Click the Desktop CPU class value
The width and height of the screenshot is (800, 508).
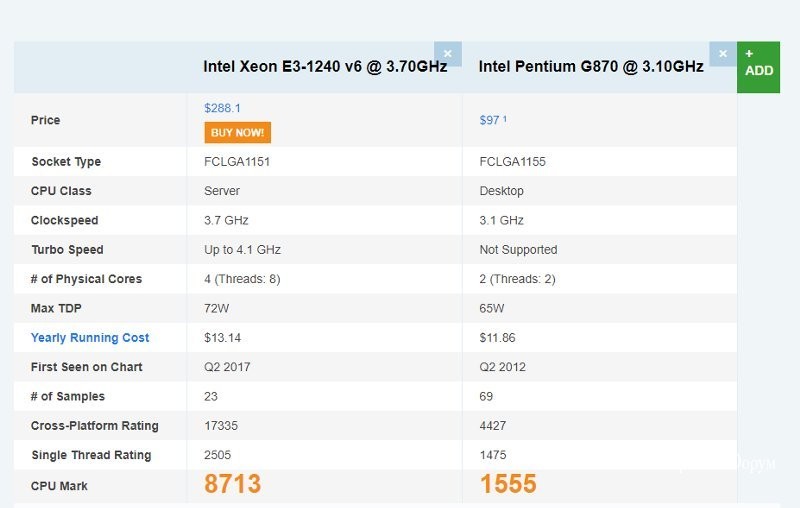(502, 191)
